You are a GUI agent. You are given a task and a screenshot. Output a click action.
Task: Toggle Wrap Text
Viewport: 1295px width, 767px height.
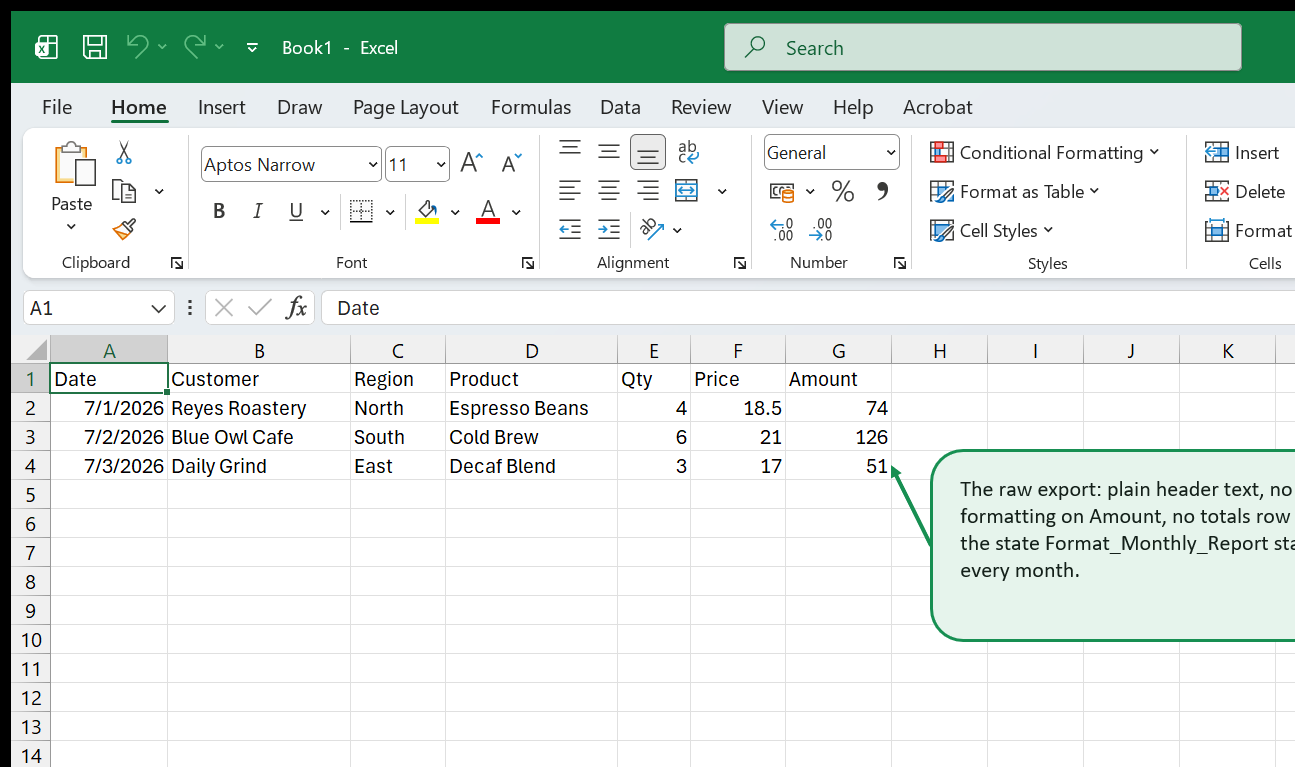click(688, 151)
